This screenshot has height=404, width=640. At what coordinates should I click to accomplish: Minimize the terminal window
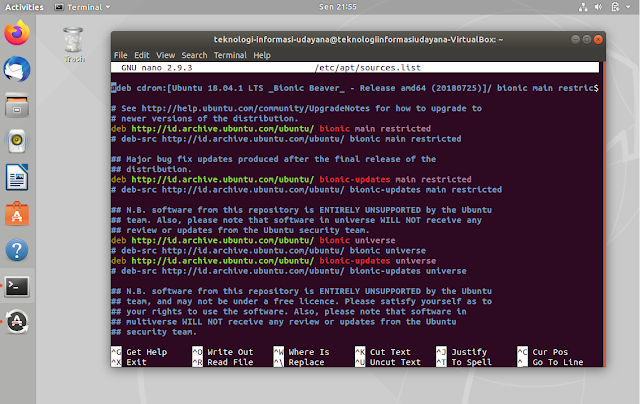point(575,40)
